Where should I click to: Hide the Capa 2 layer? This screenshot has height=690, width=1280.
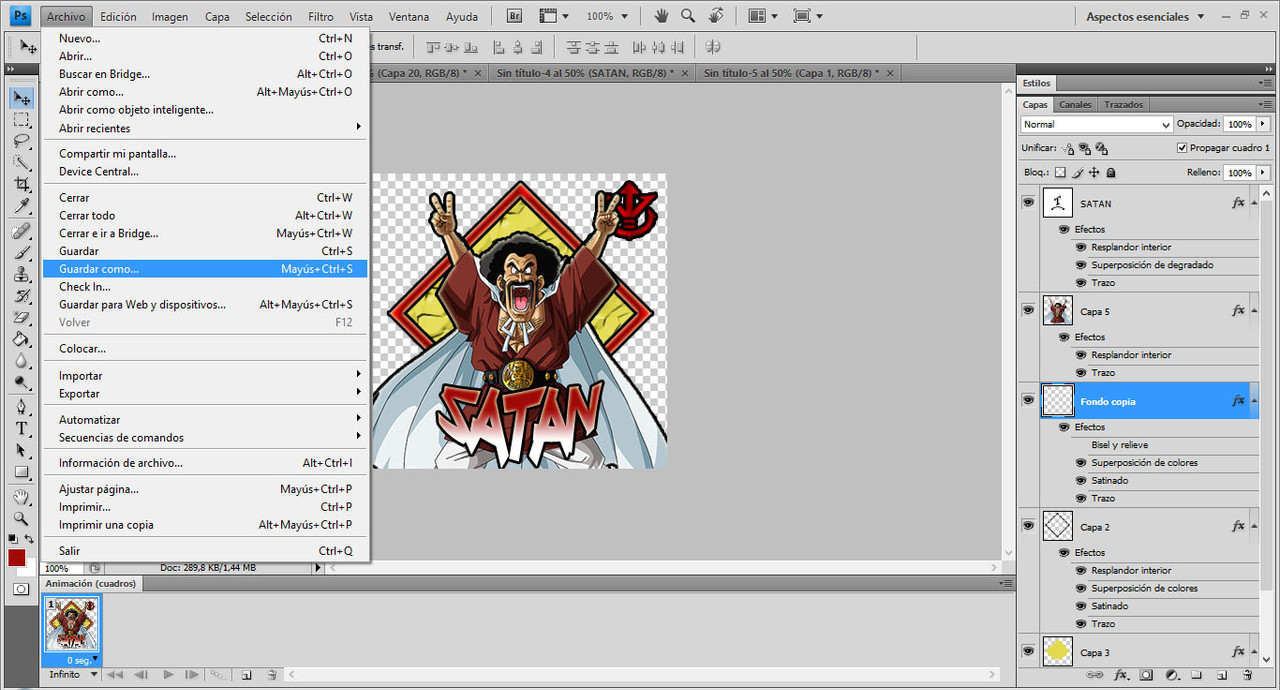[x=1028, y=525]
